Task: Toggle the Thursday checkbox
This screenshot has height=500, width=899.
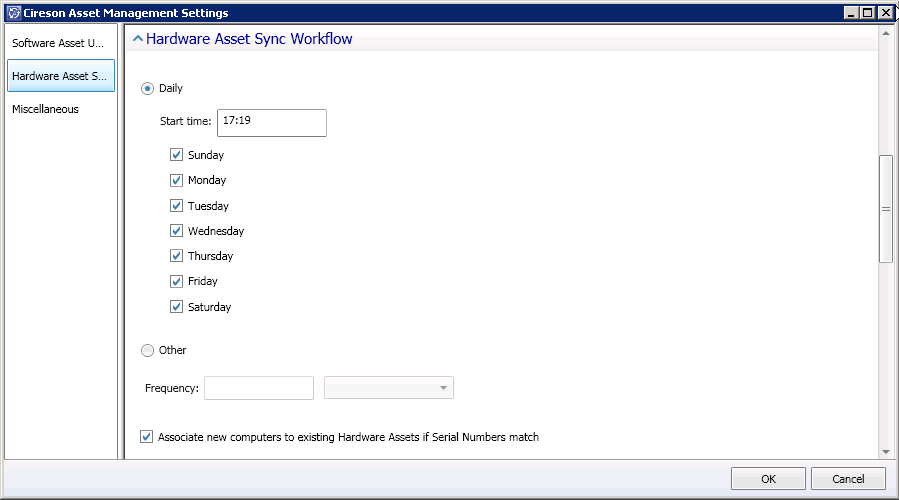Action: click(x=177, y=256)
